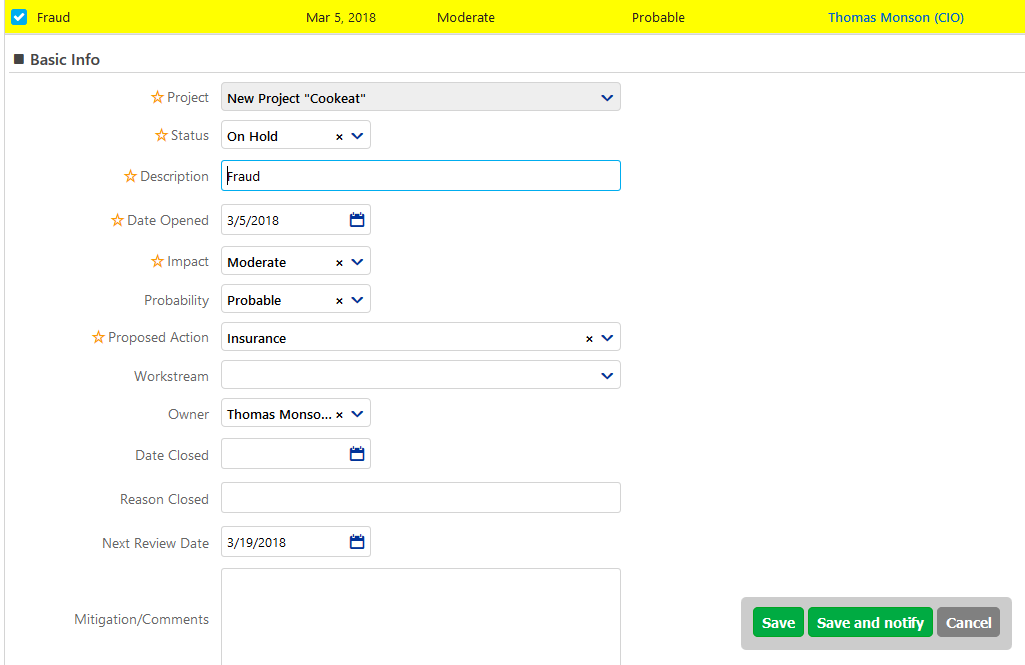Cancel editing the risk
The image size is (1025, 665).
pos(968,622)
